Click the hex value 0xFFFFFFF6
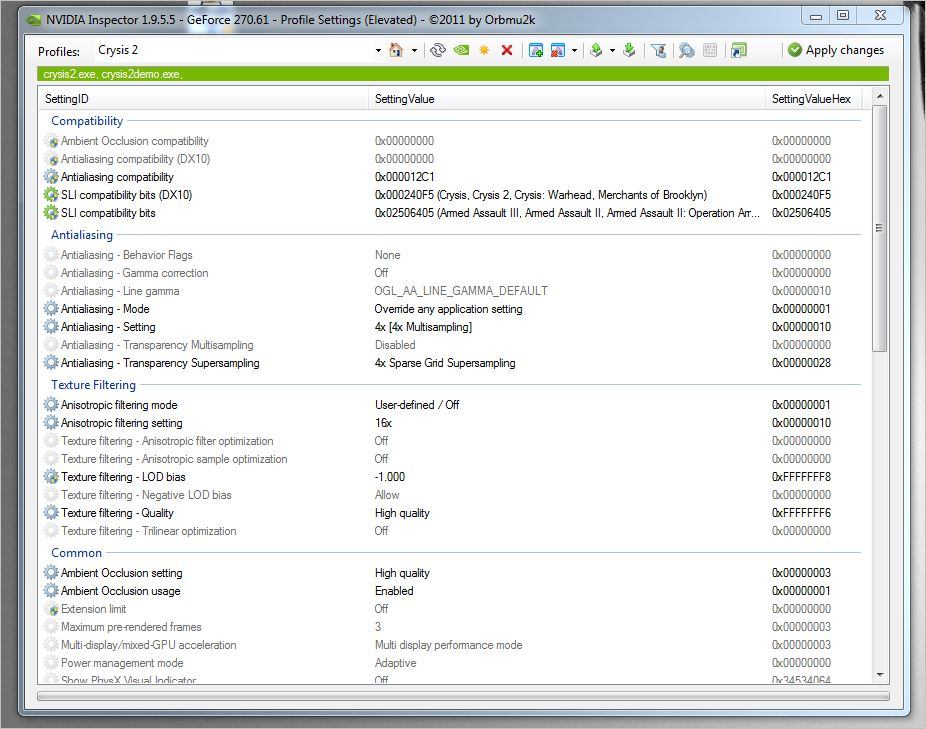Viewport: 926px width, 729px height. [801, 513]
